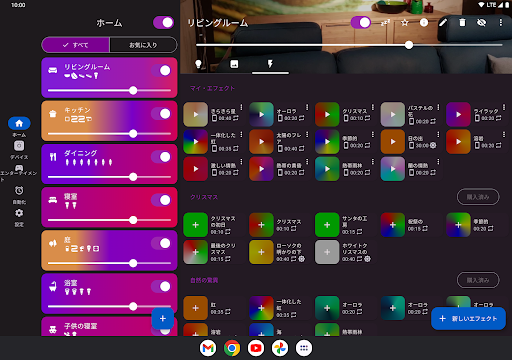Toggle the ダイニング room switch
The image size is (512, 360).
coord(161,157)
